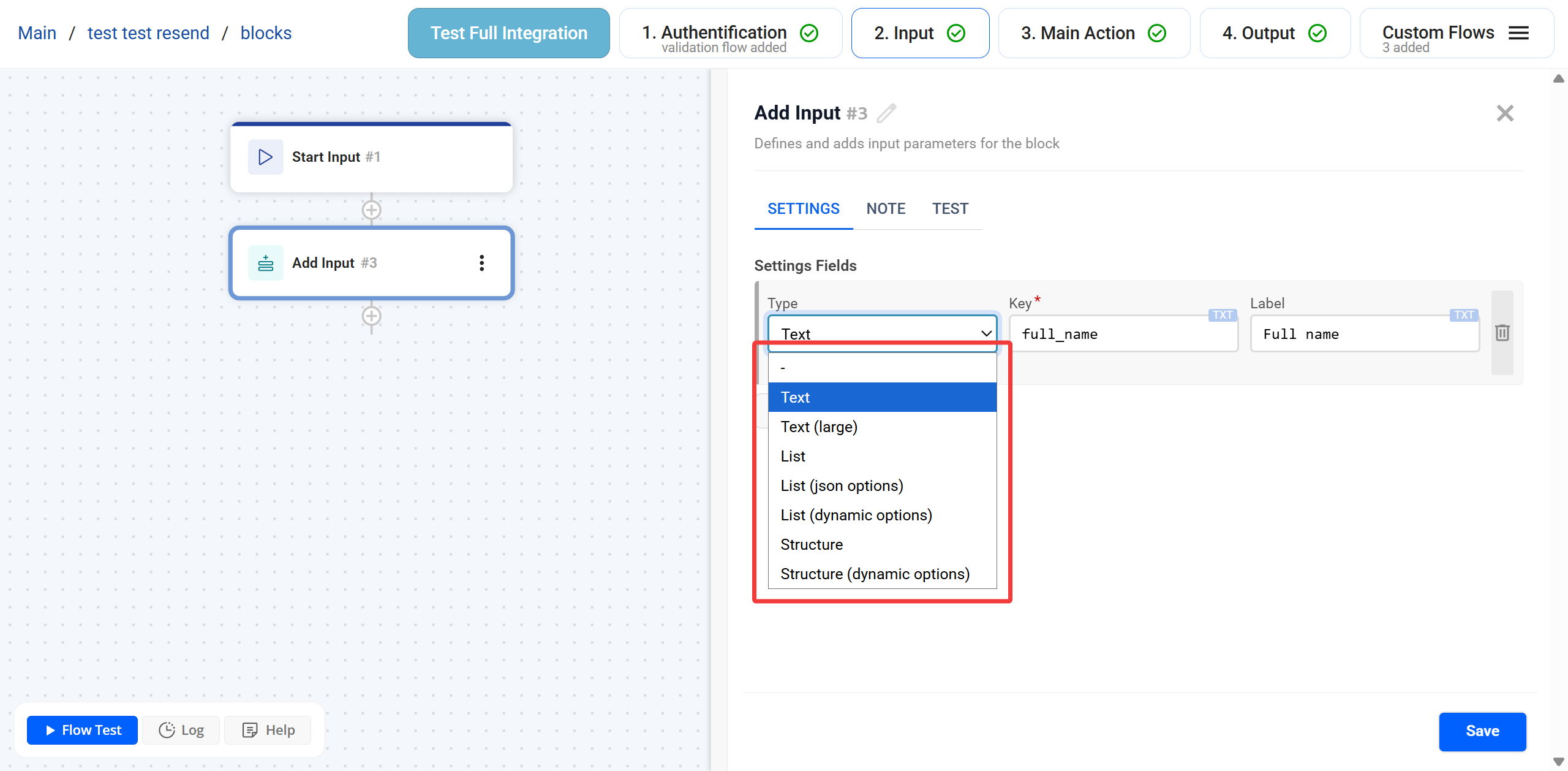
Task: Click the pencil icon to rename Add Input
Action: [886, 113]
